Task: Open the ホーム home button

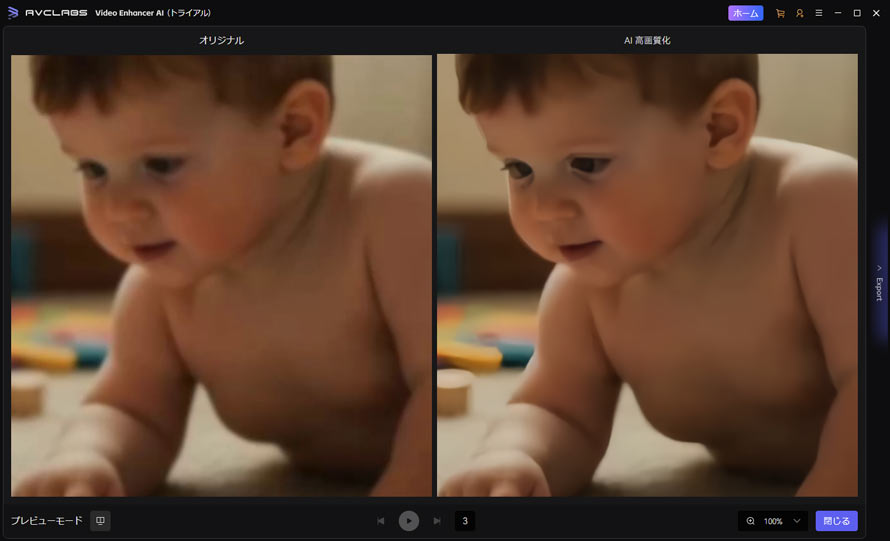Action: pos(745,13)
